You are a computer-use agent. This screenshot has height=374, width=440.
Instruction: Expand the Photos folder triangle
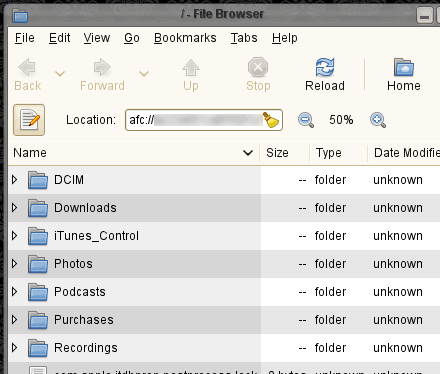pos(14,264)
